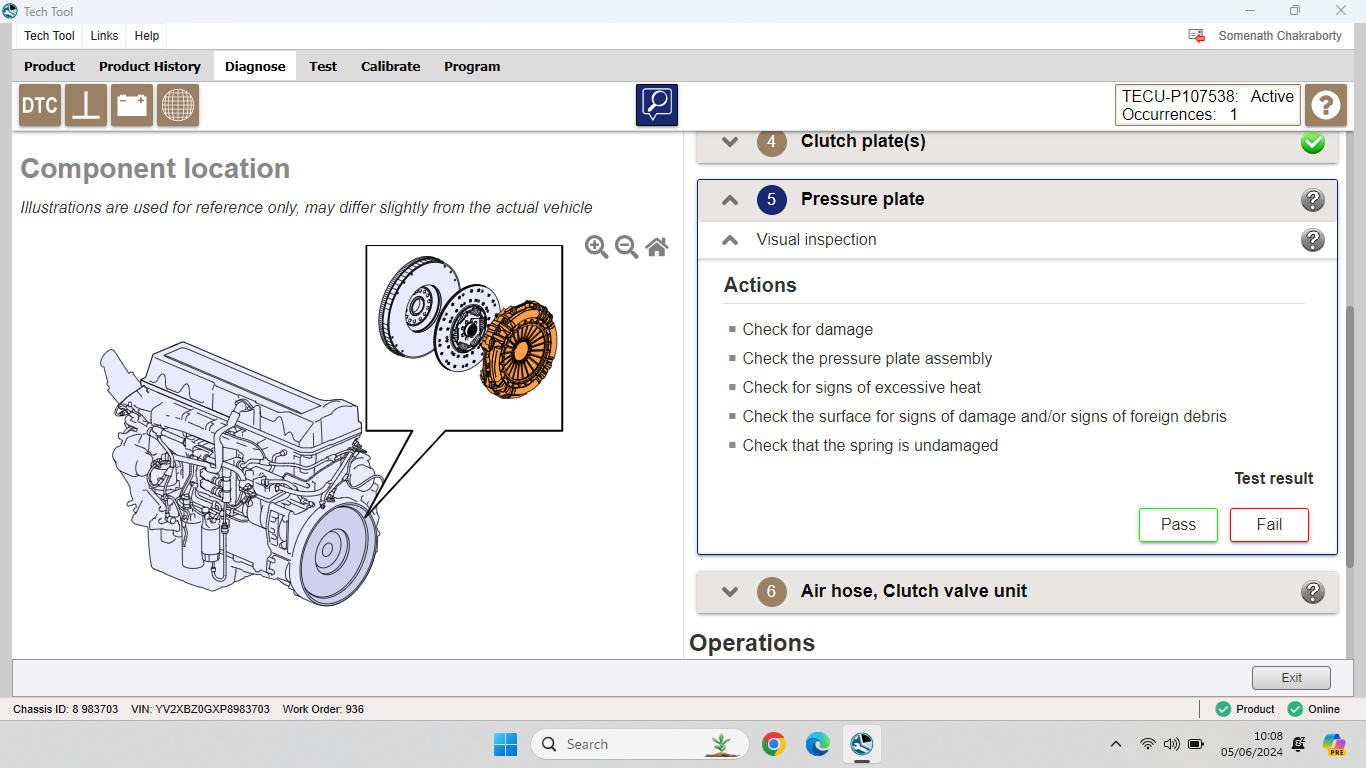Open the Links menu
Image resolution: width=1366 pixels, height=768 pixels.
click(104, 36)
